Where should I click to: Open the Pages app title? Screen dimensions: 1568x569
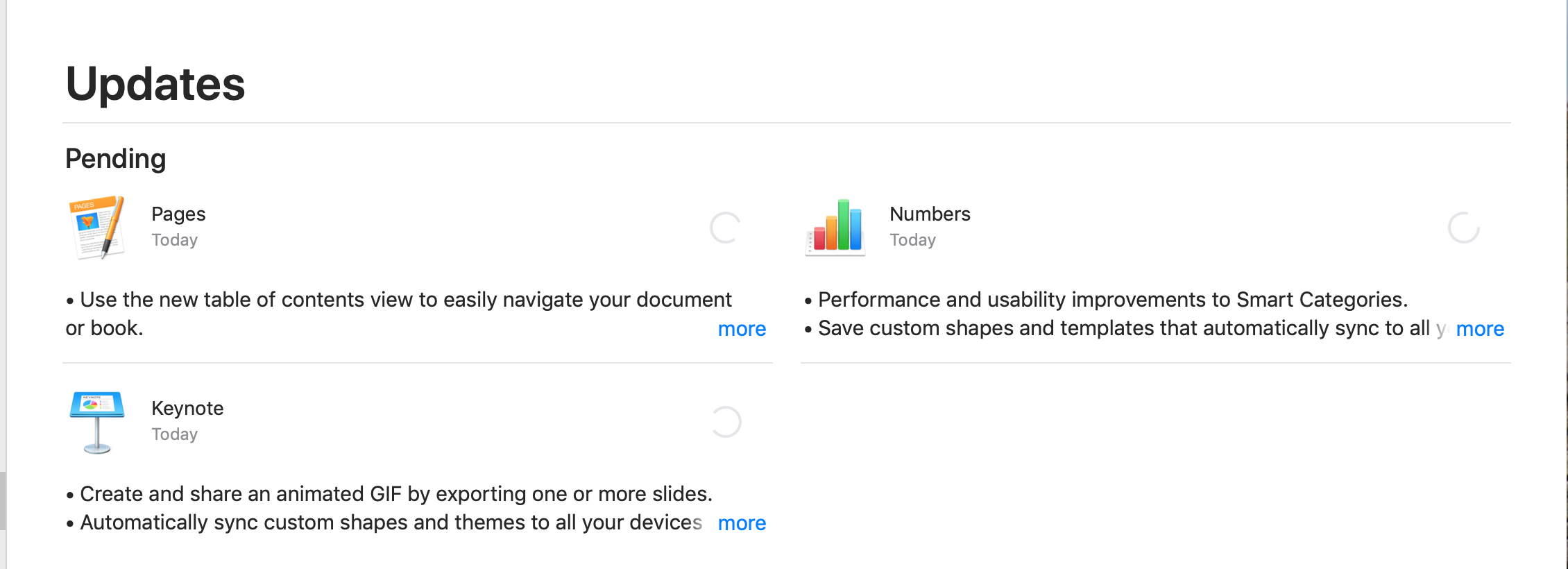pos(178,214)
